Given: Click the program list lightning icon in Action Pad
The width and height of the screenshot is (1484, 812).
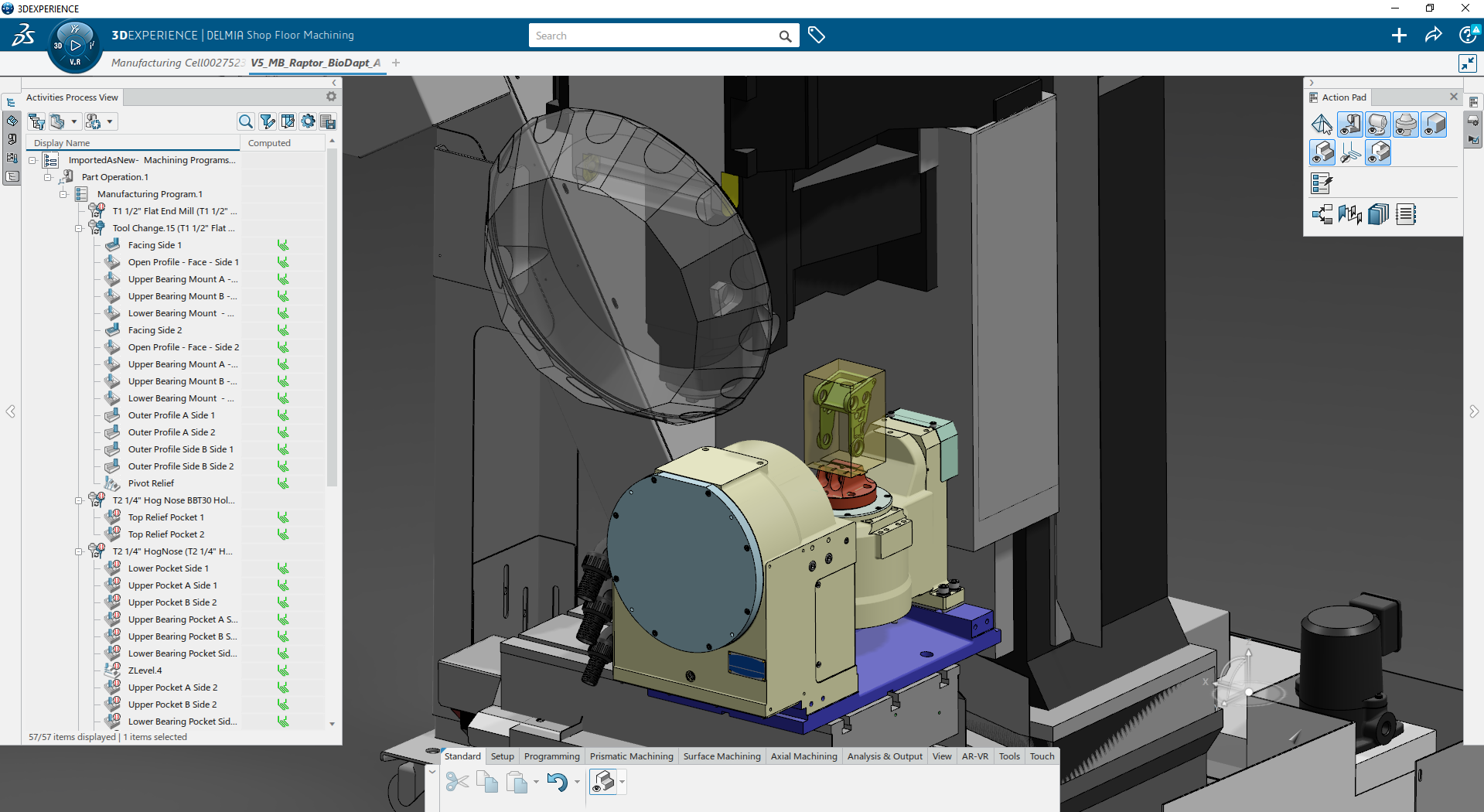Looking at the screenshot, I should click(1321, 183).
